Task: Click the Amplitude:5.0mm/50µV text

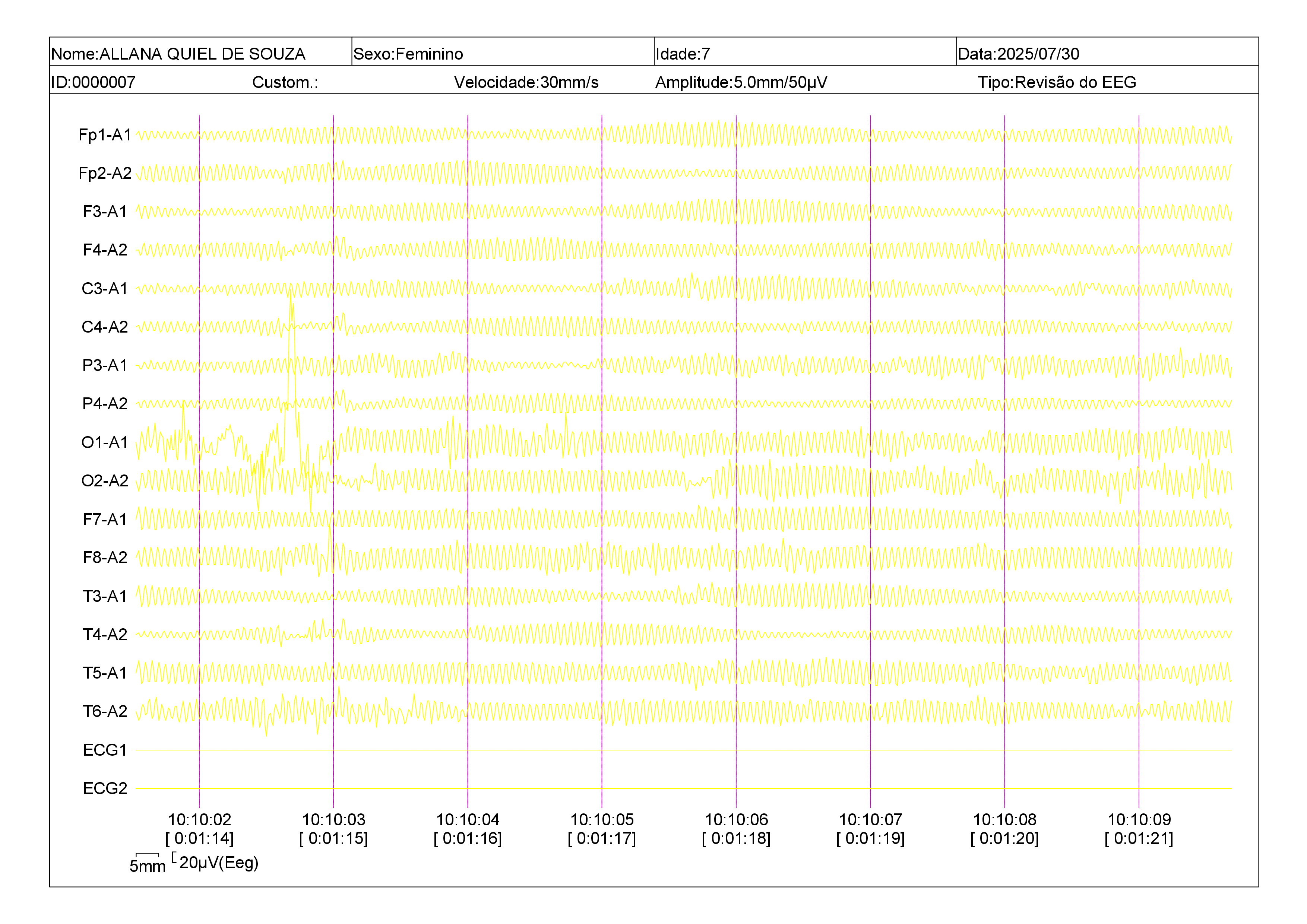Action: pos(741,83)
